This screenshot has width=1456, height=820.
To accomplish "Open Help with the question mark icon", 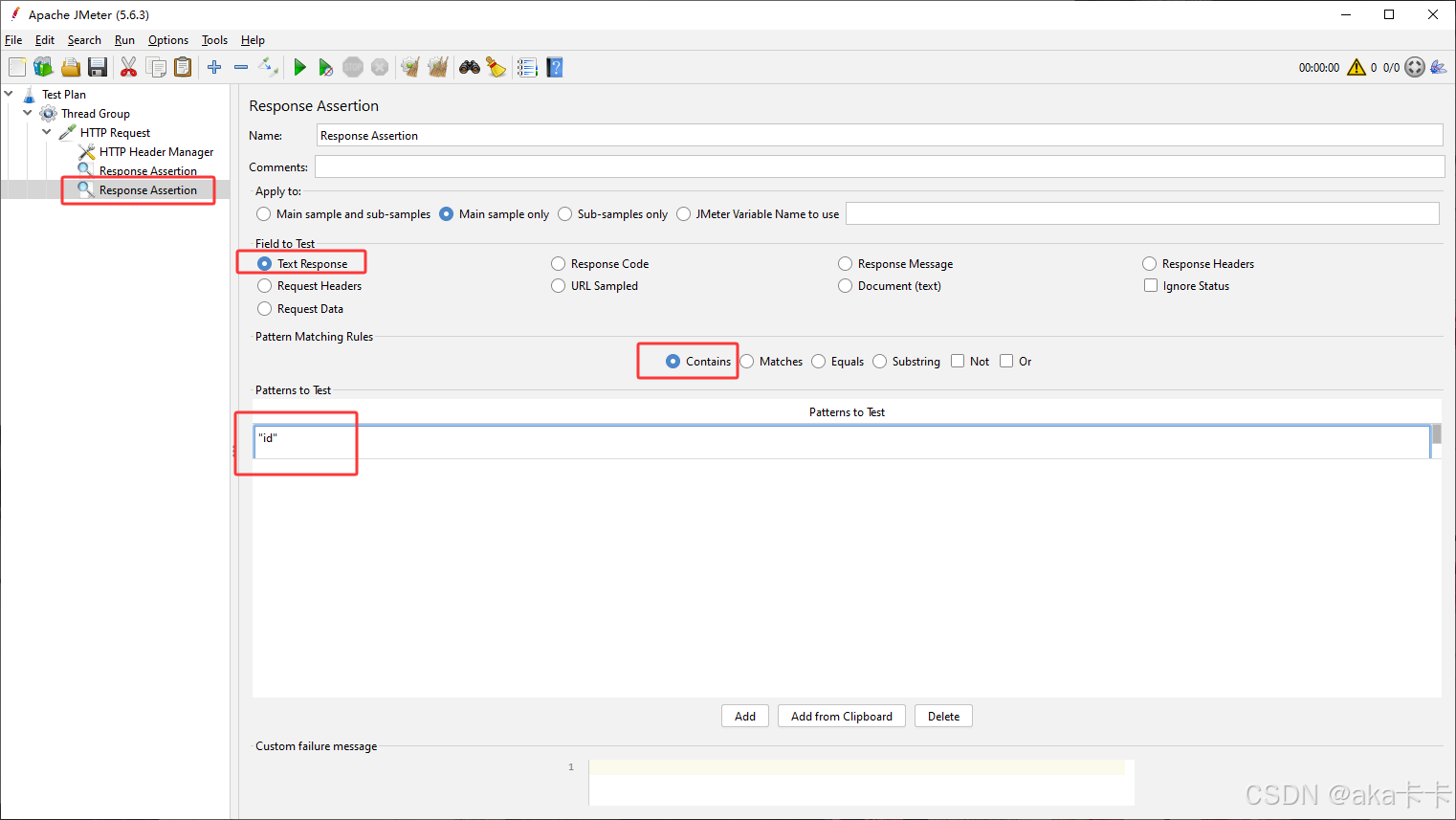I will point(555,67).
